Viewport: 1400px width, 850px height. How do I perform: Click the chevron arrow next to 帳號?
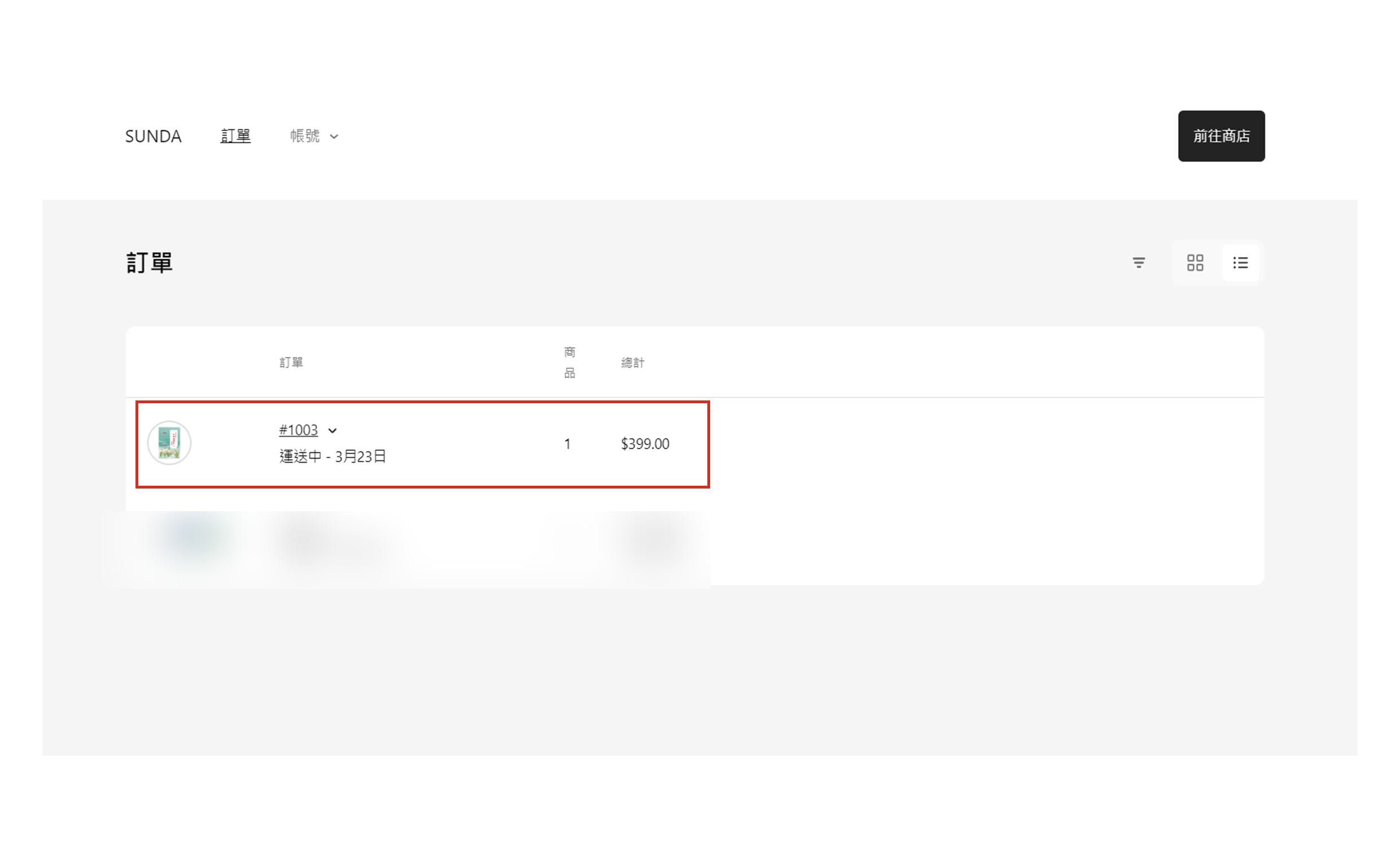pos(334,137)
